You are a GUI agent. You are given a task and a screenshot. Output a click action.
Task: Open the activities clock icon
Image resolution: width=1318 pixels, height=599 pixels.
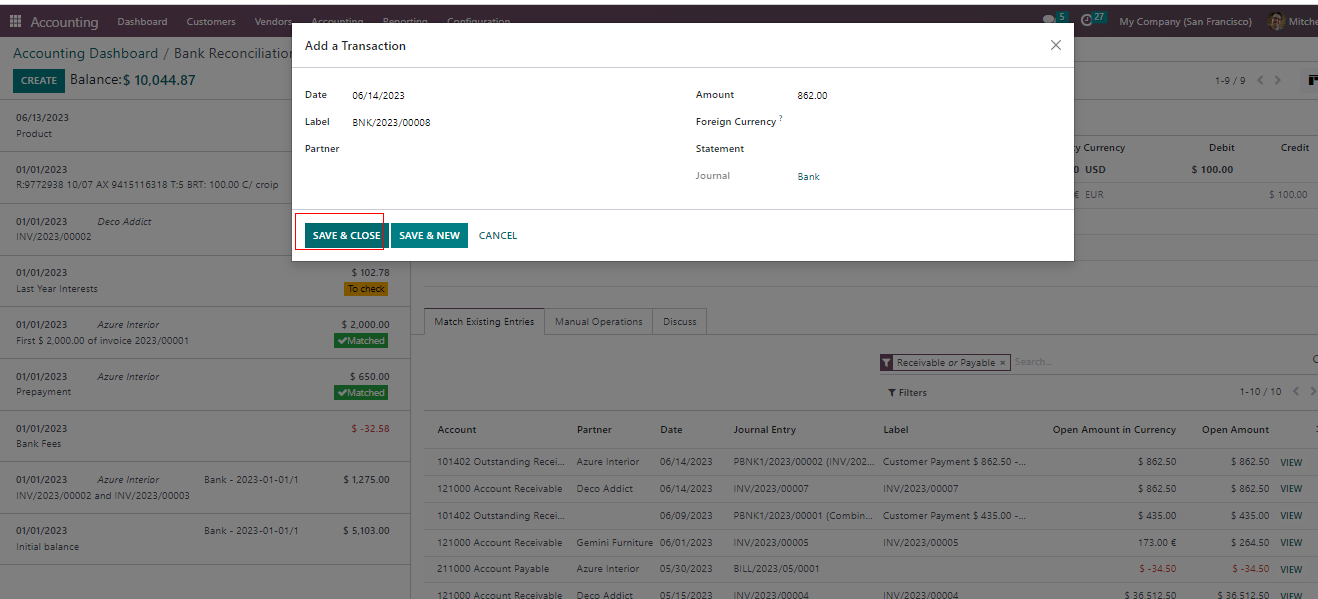[x=1086, y=19]
